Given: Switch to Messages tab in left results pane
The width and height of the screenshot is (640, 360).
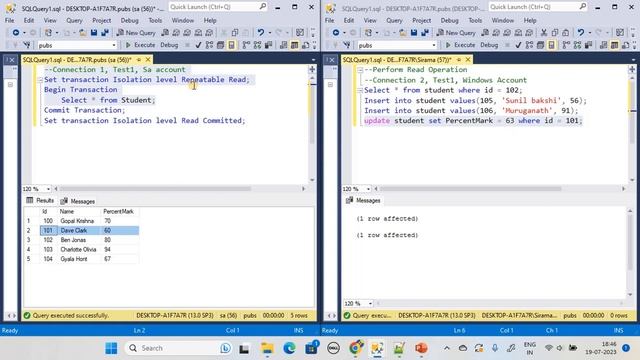Looking at the screenshot, I should tap(78, 201).
